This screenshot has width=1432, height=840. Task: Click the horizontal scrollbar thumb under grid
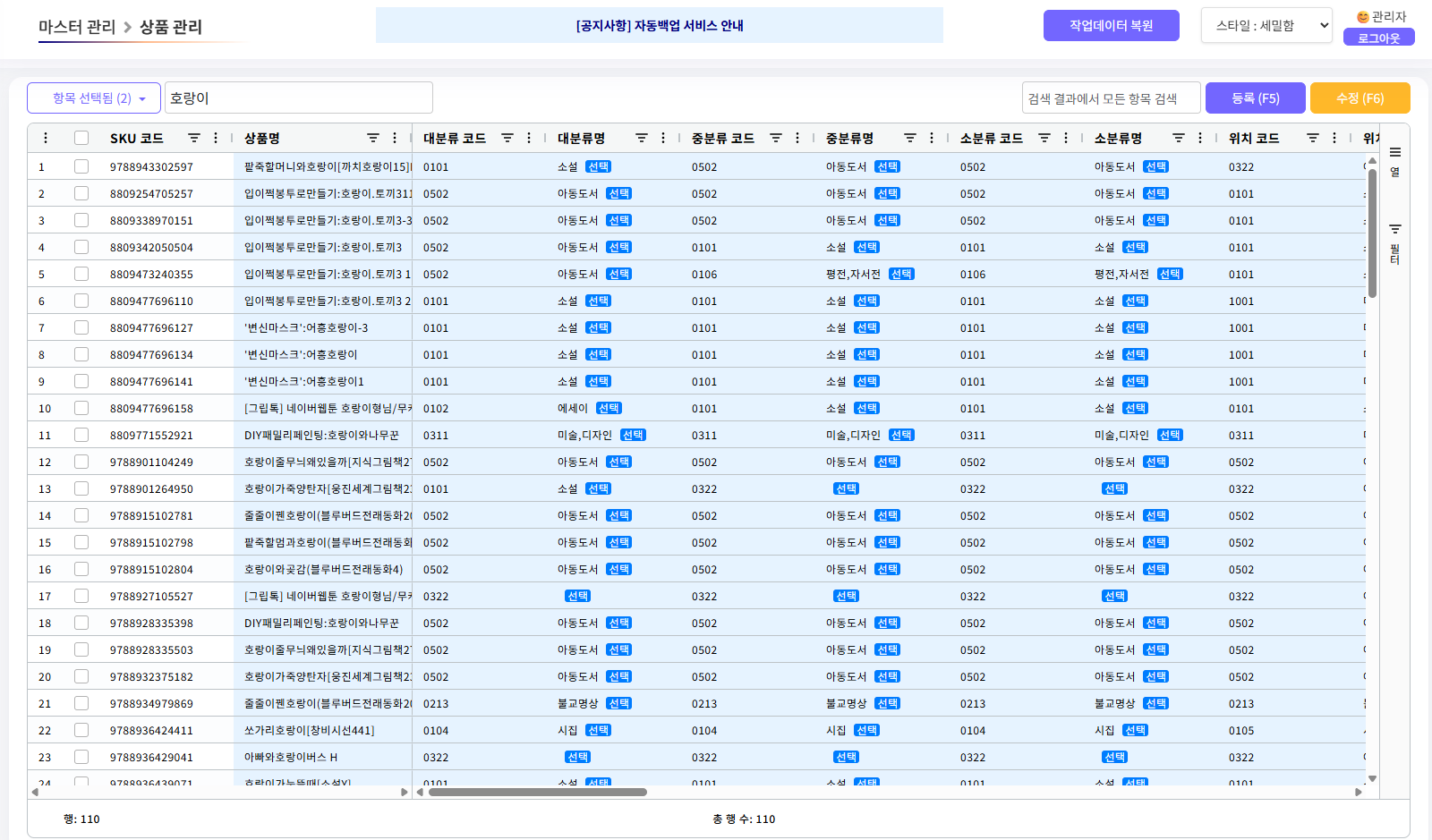pyautogui.click(x=537, y=792)
